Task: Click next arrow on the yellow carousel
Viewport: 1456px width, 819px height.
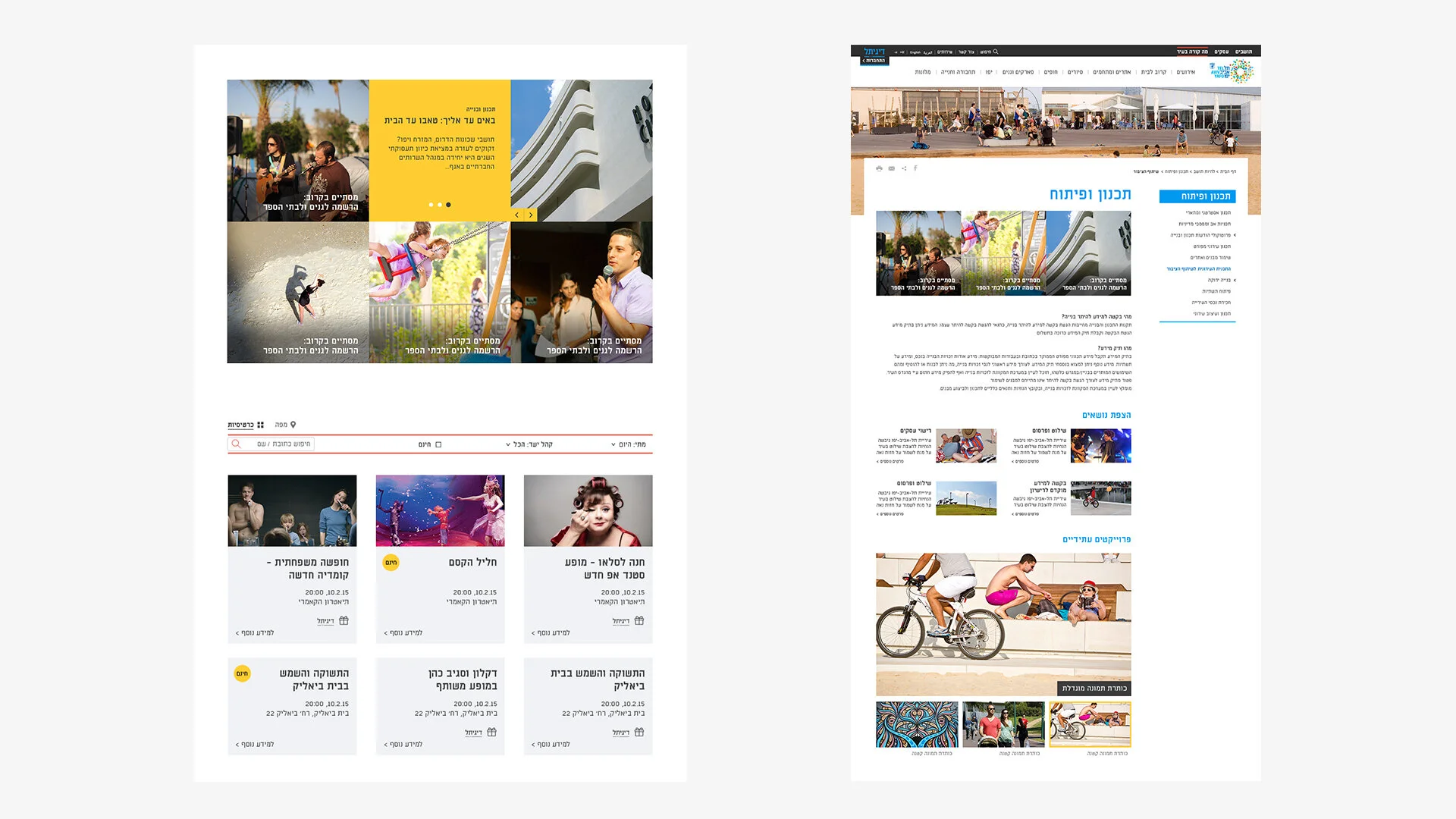Action: pyautogui.click(x=531, y=215)
